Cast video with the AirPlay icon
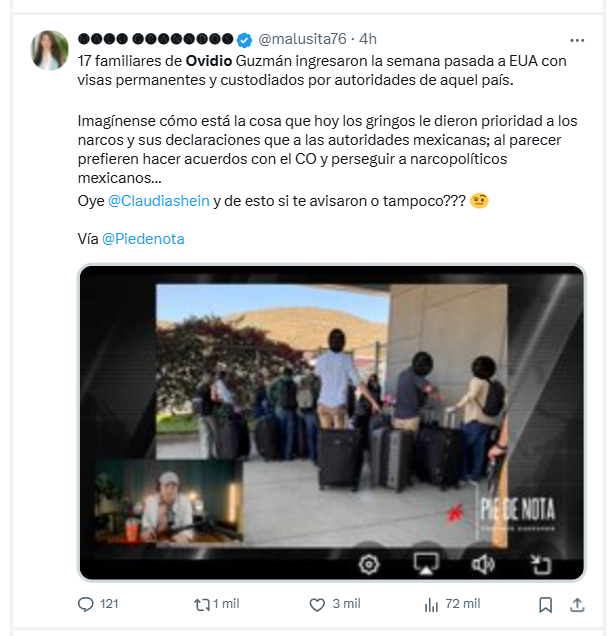Viewport: 614px width, 636px height. (426, 564)
